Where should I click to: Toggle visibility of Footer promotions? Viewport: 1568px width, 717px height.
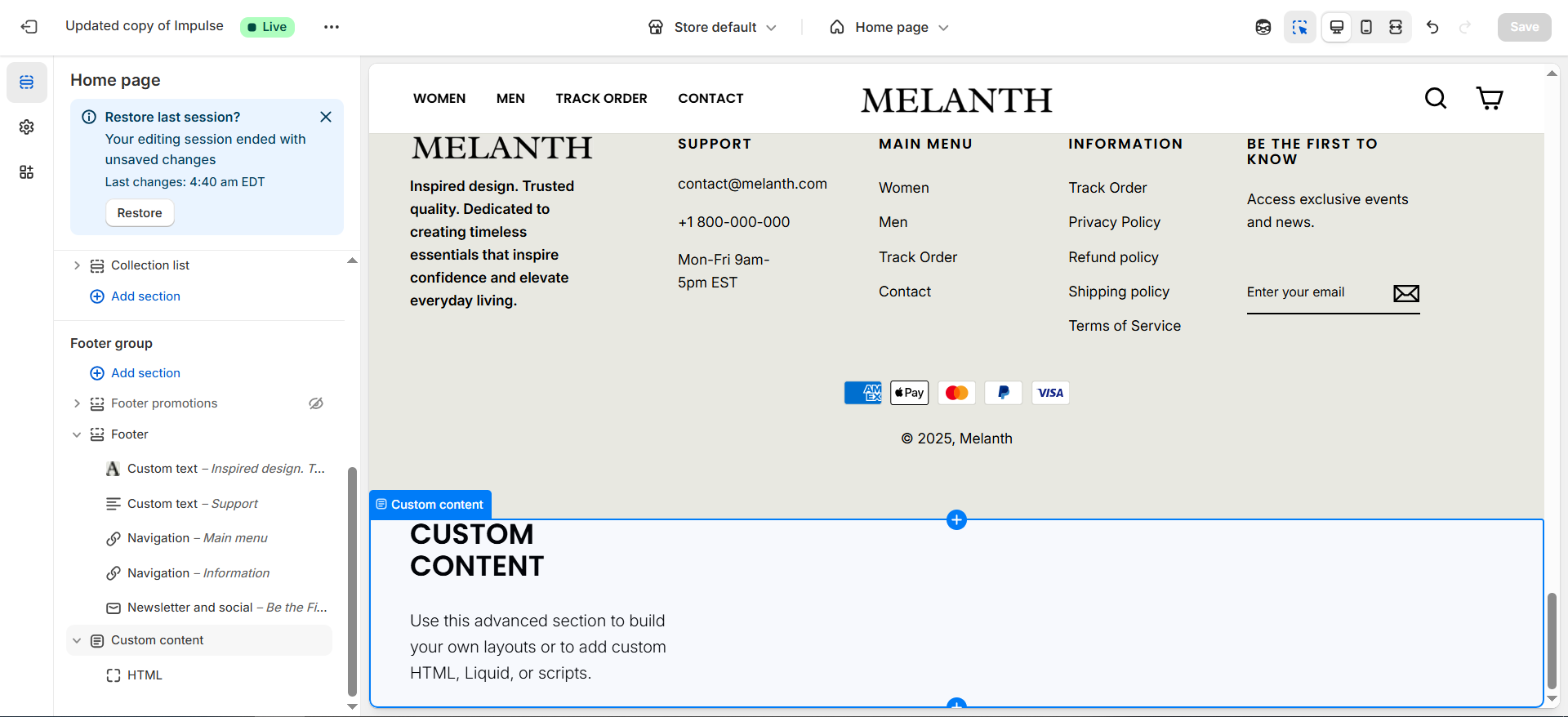[316, 403]
